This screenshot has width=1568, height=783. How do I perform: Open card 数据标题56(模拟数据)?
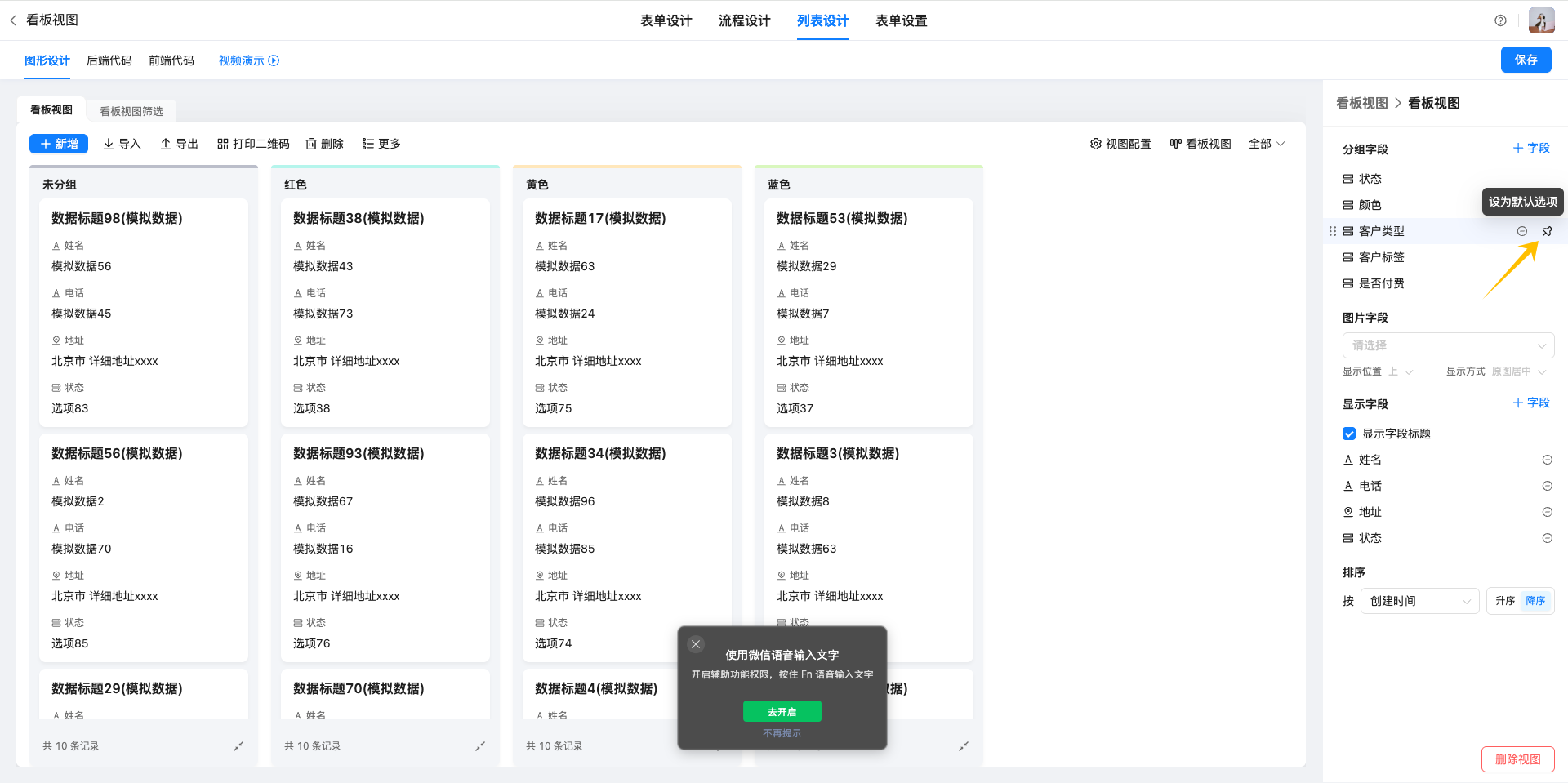point(144,548)
